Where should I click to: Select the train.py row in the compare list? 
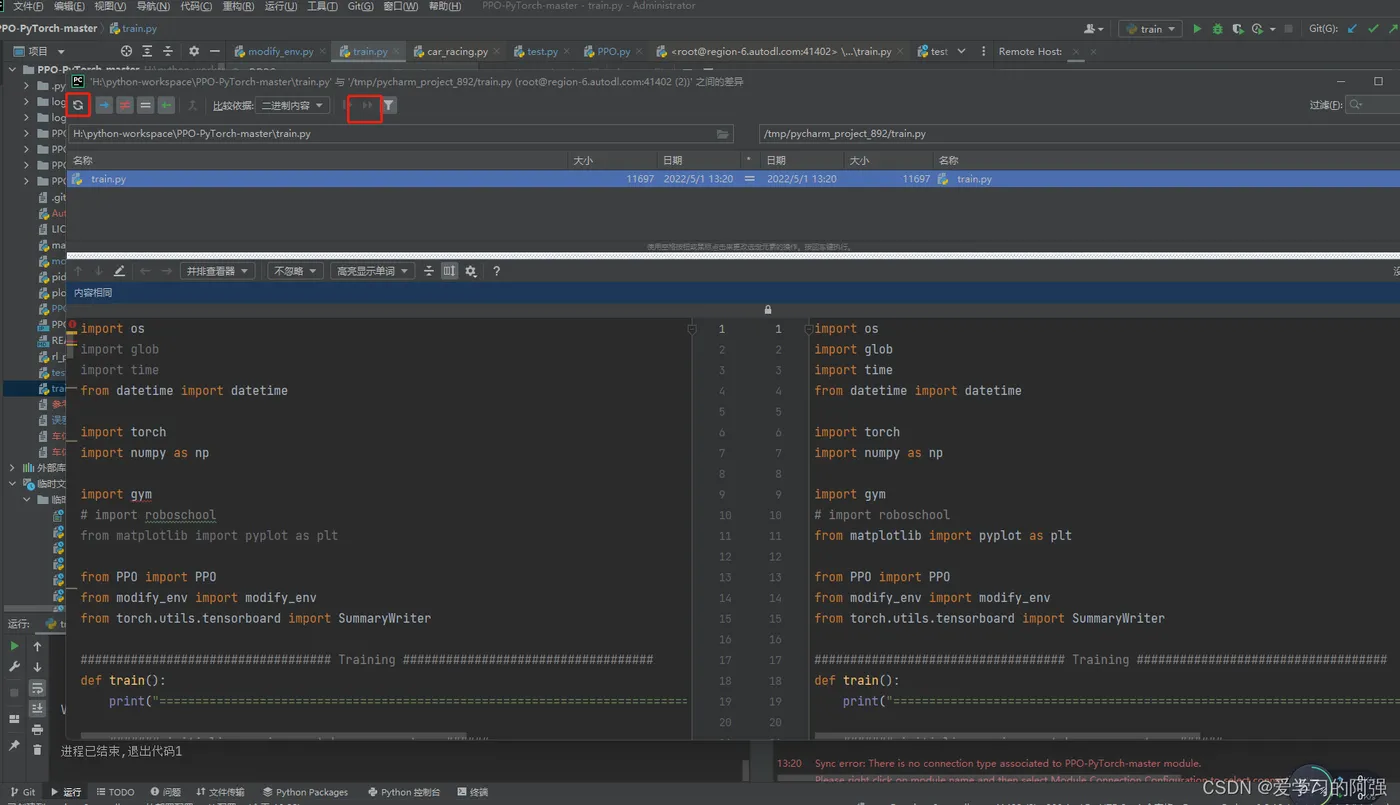tap(733, 179)
